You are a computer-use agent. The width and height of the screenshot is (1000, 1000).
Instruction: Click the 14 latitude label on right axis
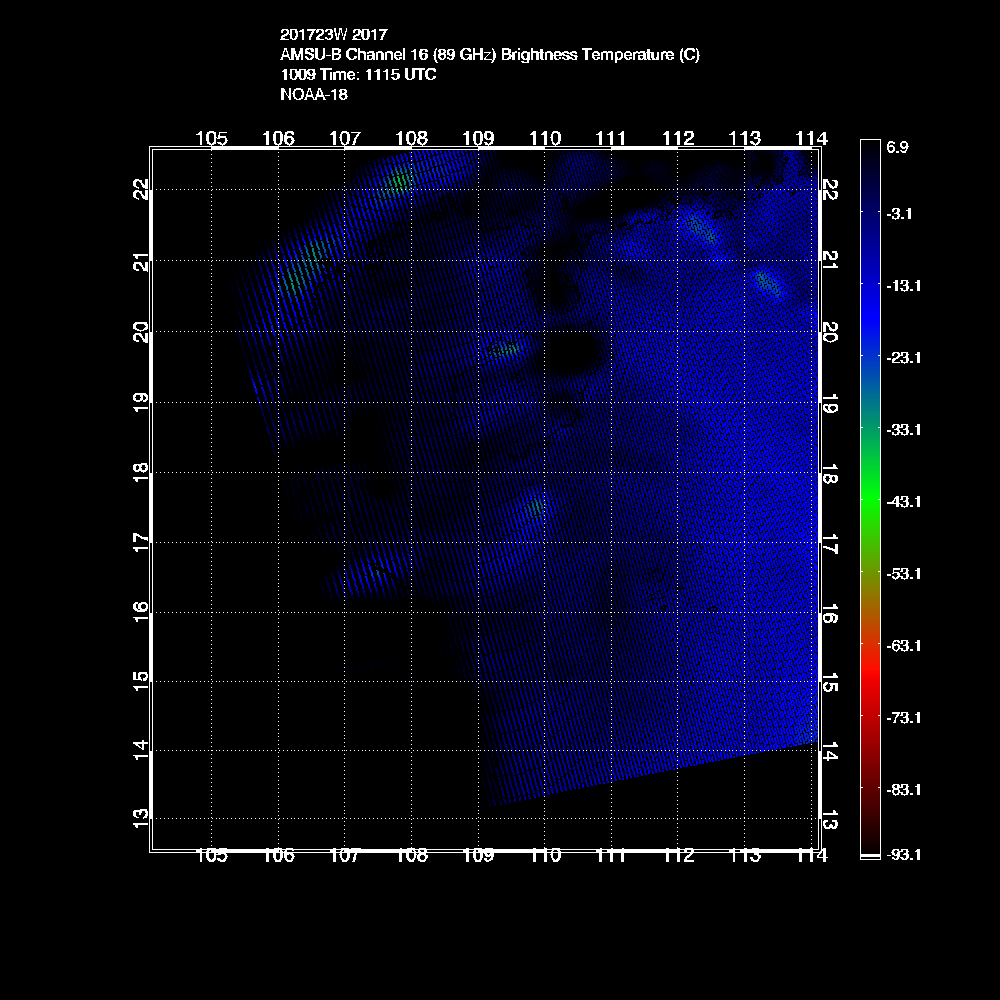point(828,751)
